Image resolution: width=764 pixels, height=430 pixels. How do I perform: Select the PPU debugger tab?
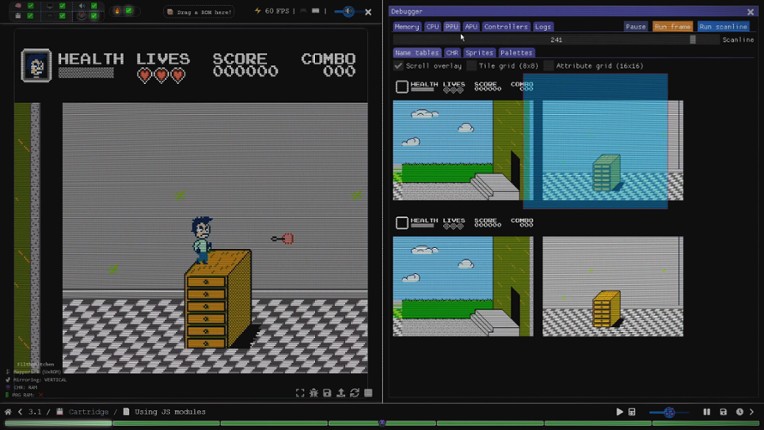pyautogui.click(x=452, y=27)
